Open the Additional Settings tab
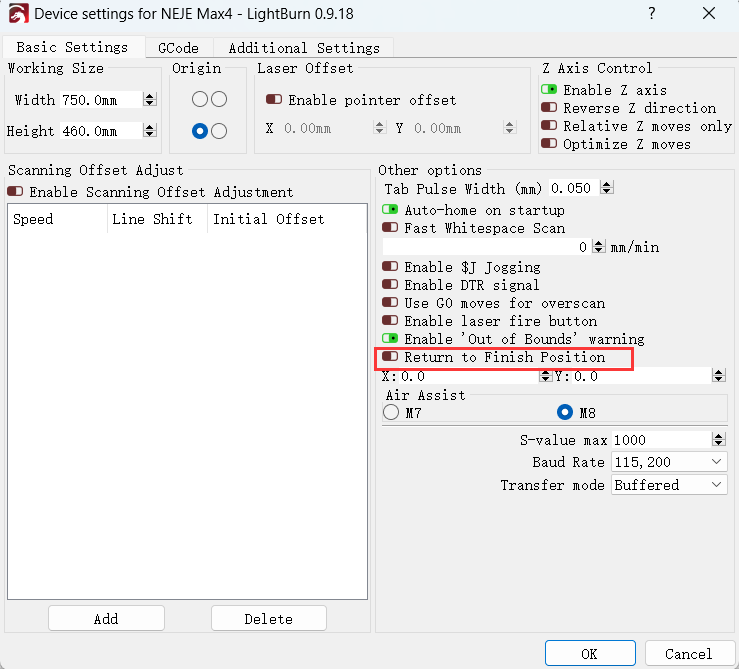This screenshot has width=739, height=669. coord(304,48)
